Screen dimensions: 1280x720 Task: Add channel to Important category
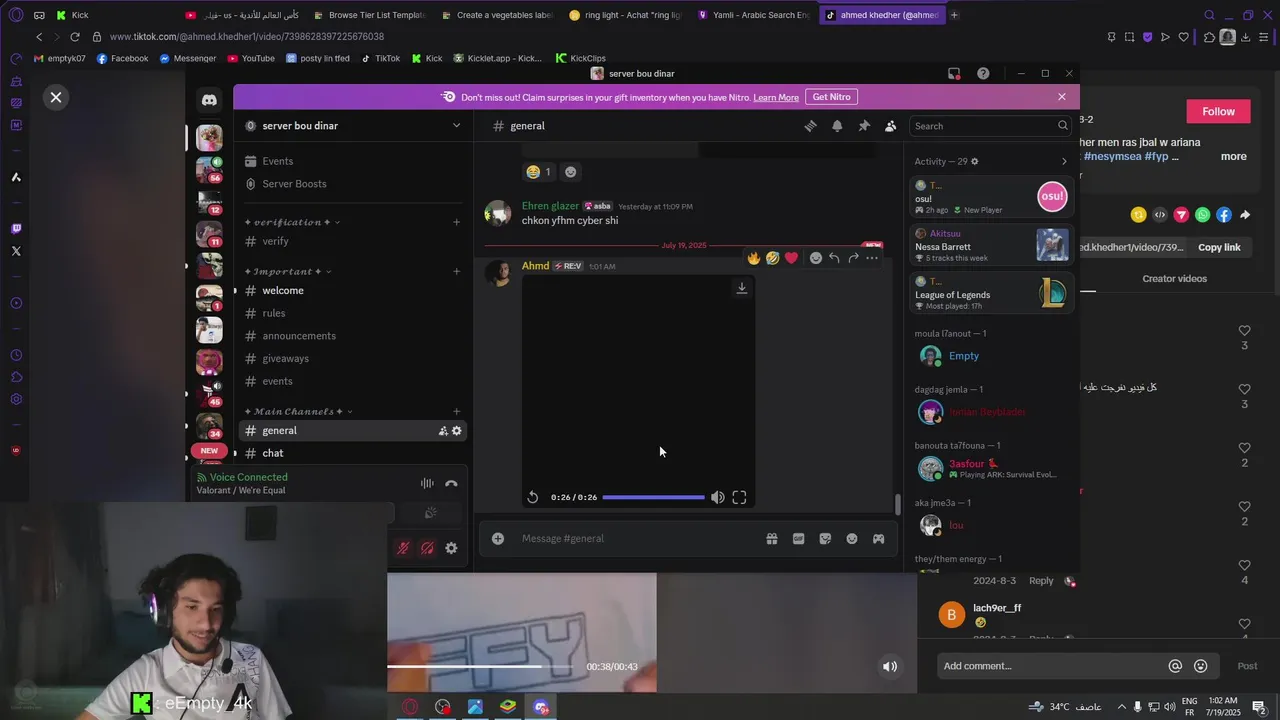[x=457, y=271]
